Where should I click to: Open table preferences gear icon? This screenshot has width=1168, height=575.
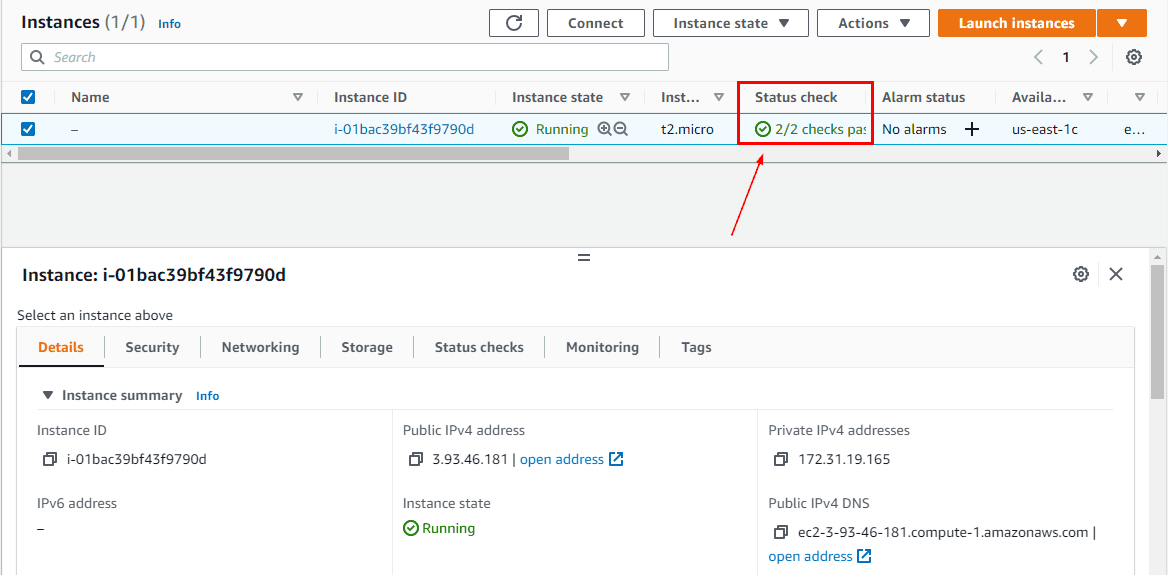click(1133, 57)
